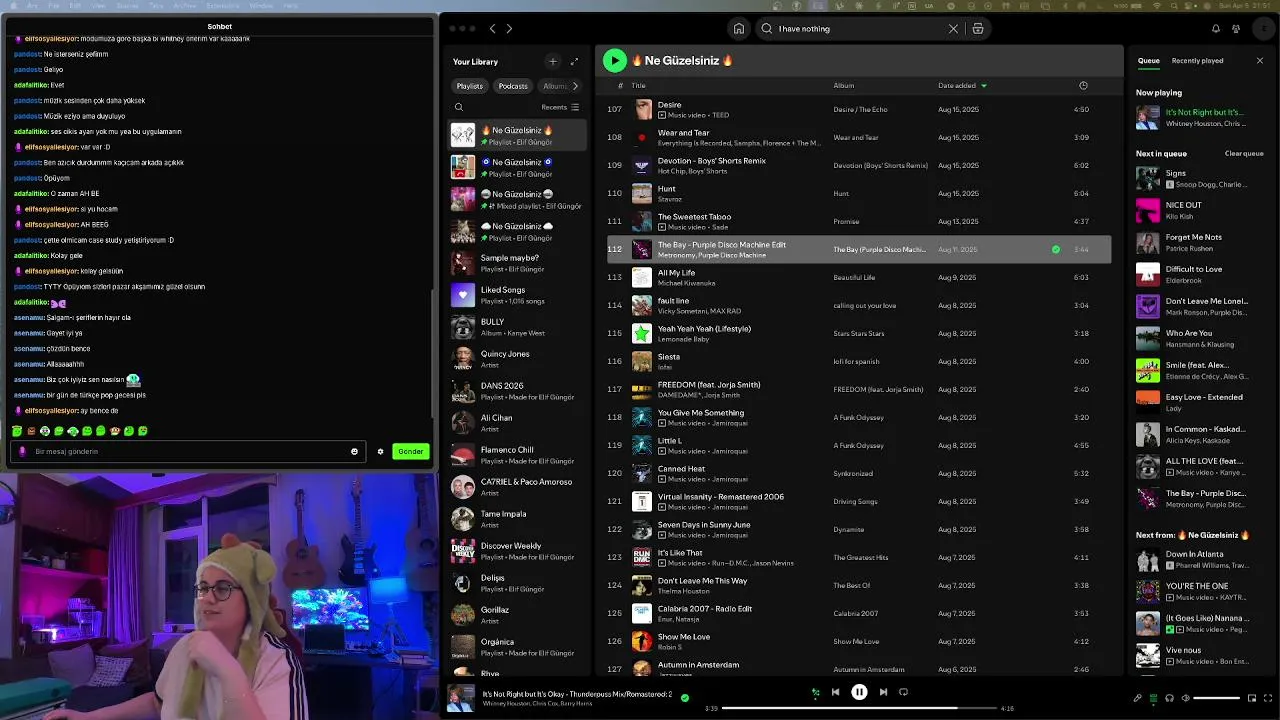Play the Ne Güzelsiniz playlist

[x=614, y=61]
